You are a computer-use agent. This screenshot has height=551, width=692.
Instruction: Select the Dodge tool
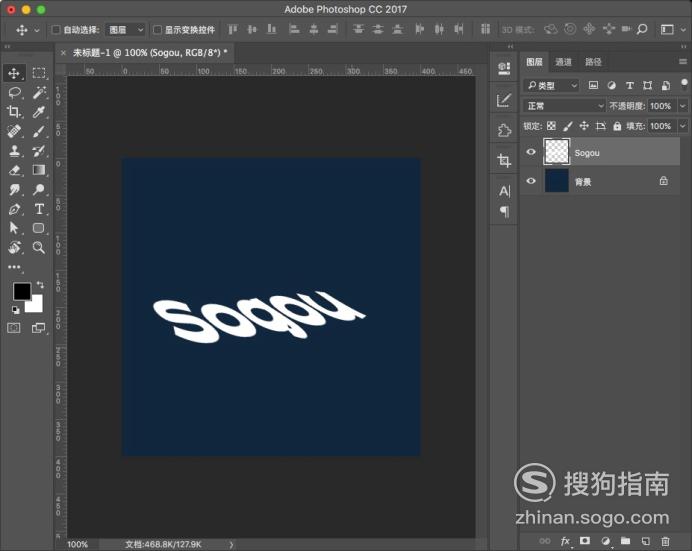pos(39,190)
